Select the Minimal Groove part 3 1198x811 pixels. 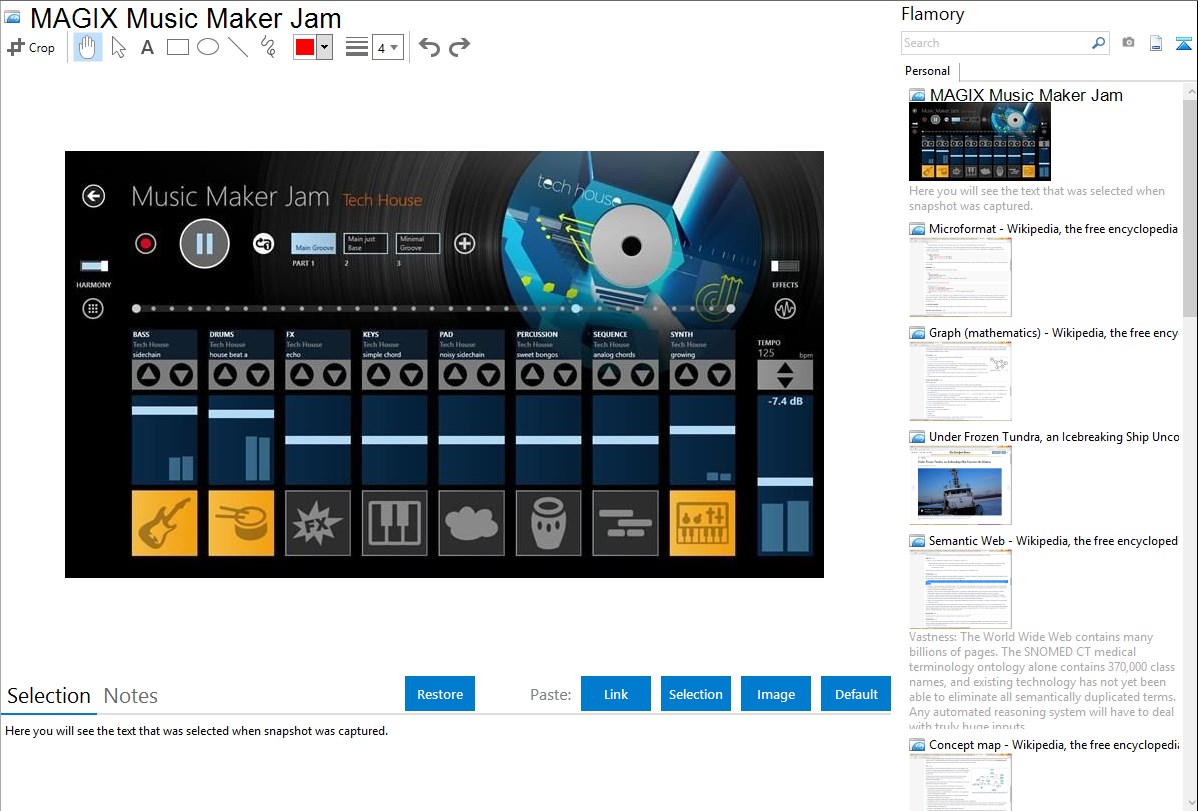pos(418,244)
